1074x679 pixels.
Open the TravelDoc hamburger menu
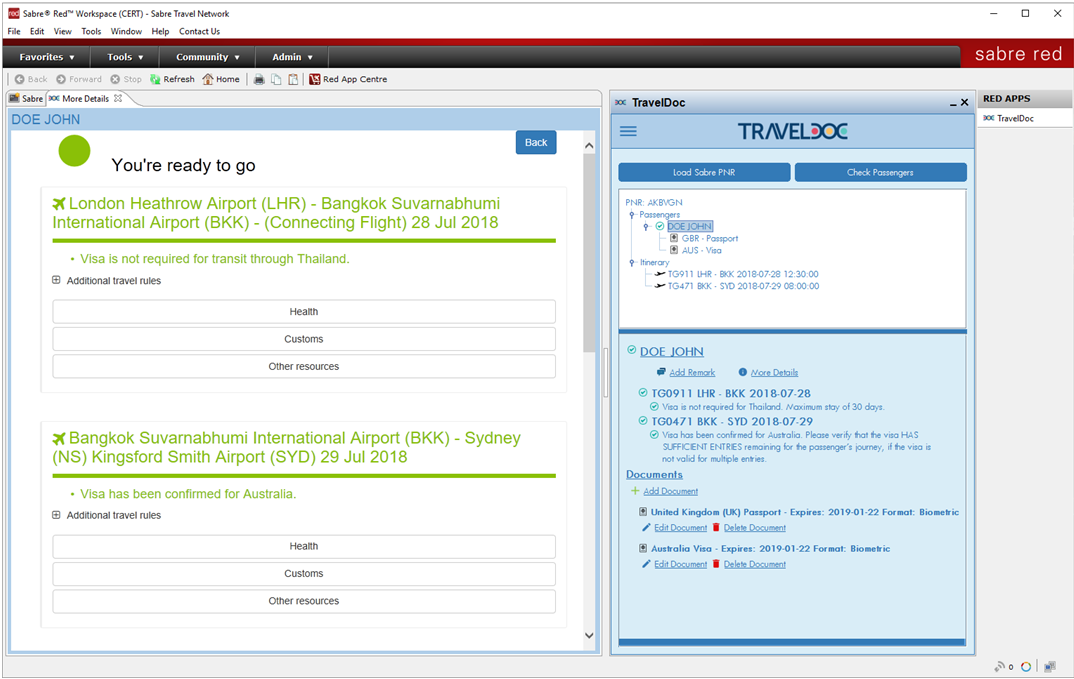(628, 132)
